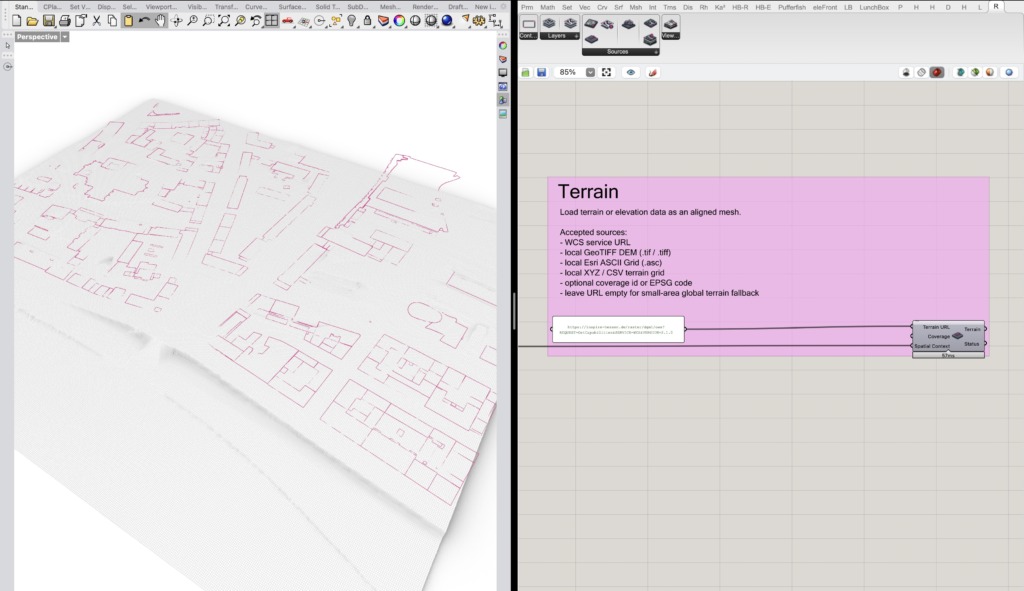Screen dimensions: 1024x591
Task: Click the Perspective viewport label
Action: [x=37, y=37]
